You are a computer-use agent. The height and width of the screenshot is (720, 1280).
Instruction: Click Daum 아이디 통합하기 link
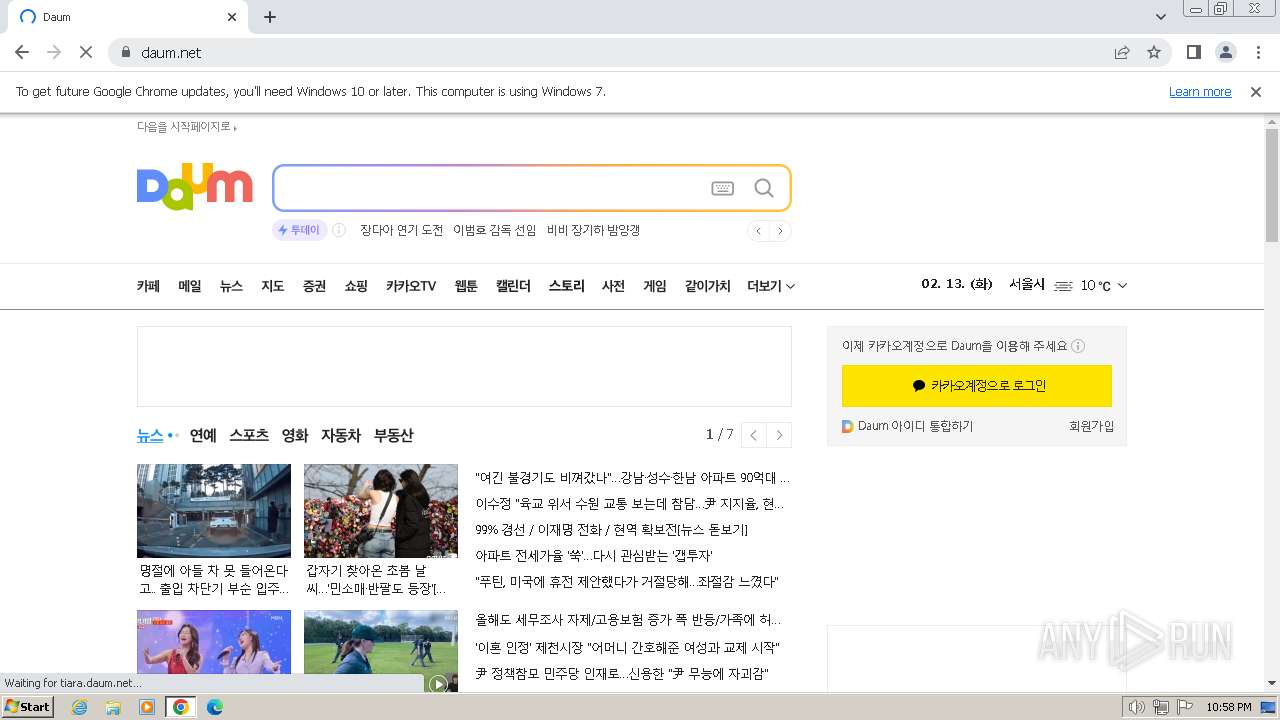(x=908, y=426)
